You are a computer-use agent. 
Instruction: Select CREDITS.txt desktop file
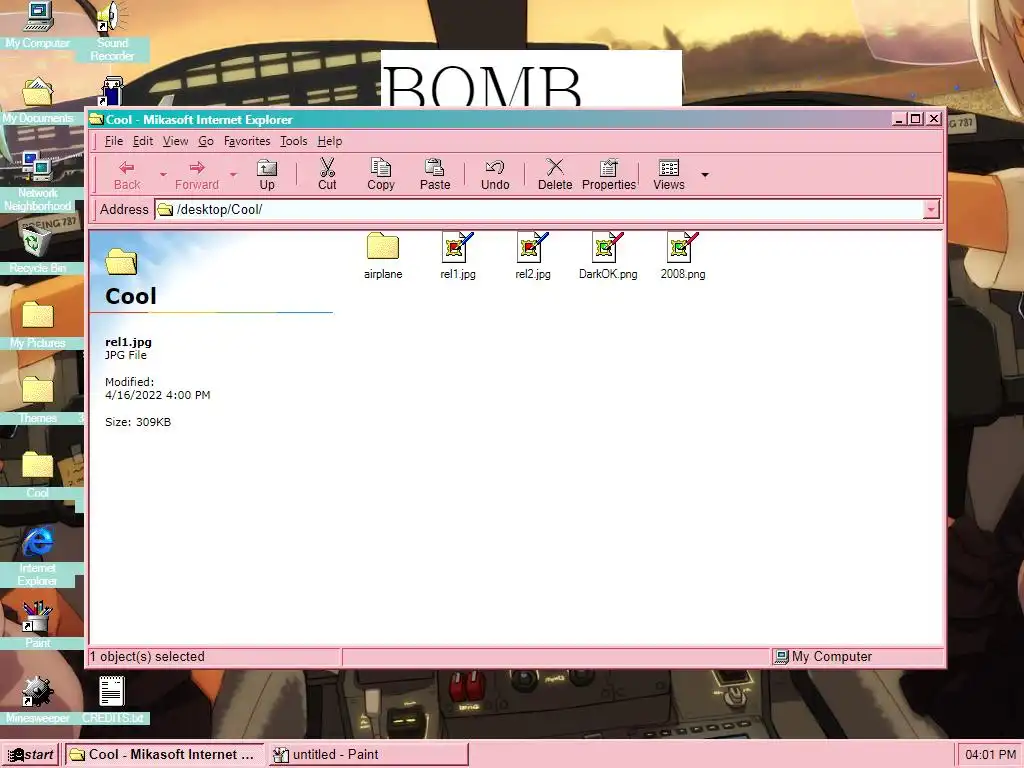click(x=112, y=699)
